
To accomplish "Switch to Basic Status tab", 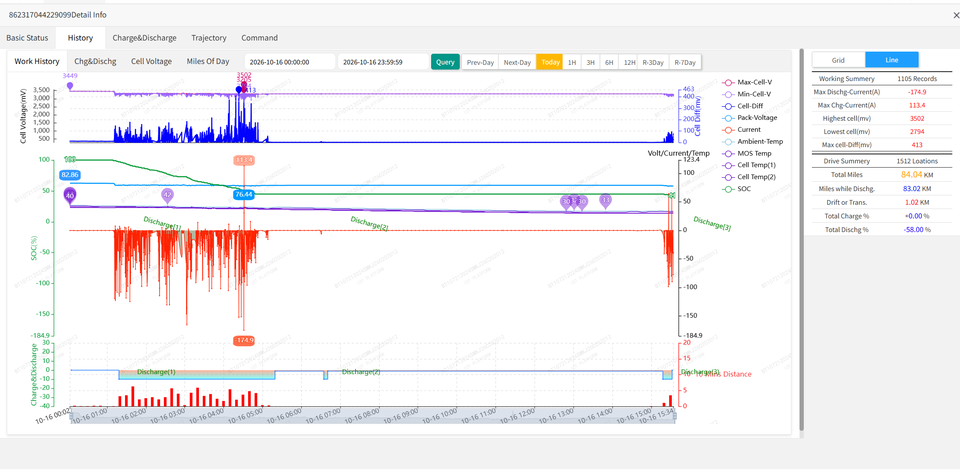I will [x=27, y=38].
